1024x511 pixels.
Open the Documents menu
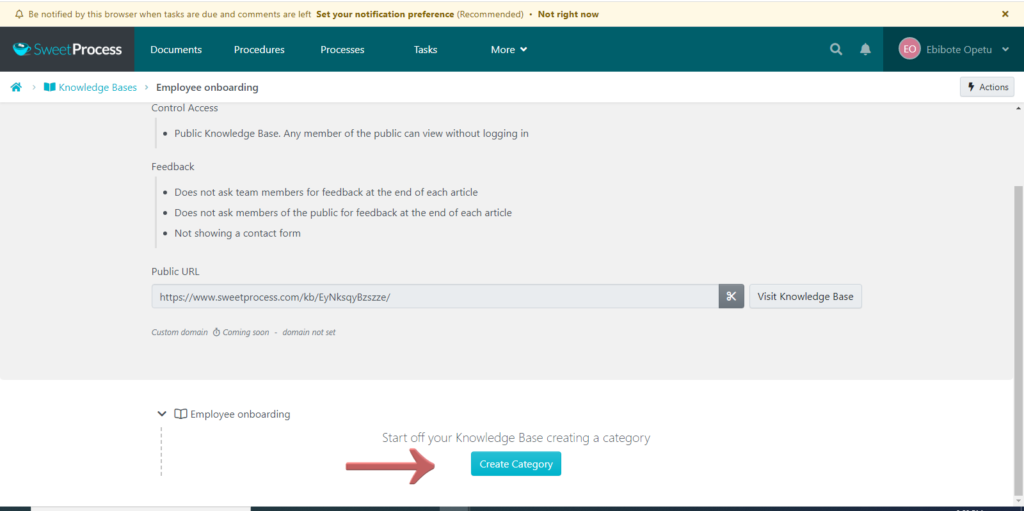(x=176, y=49)
